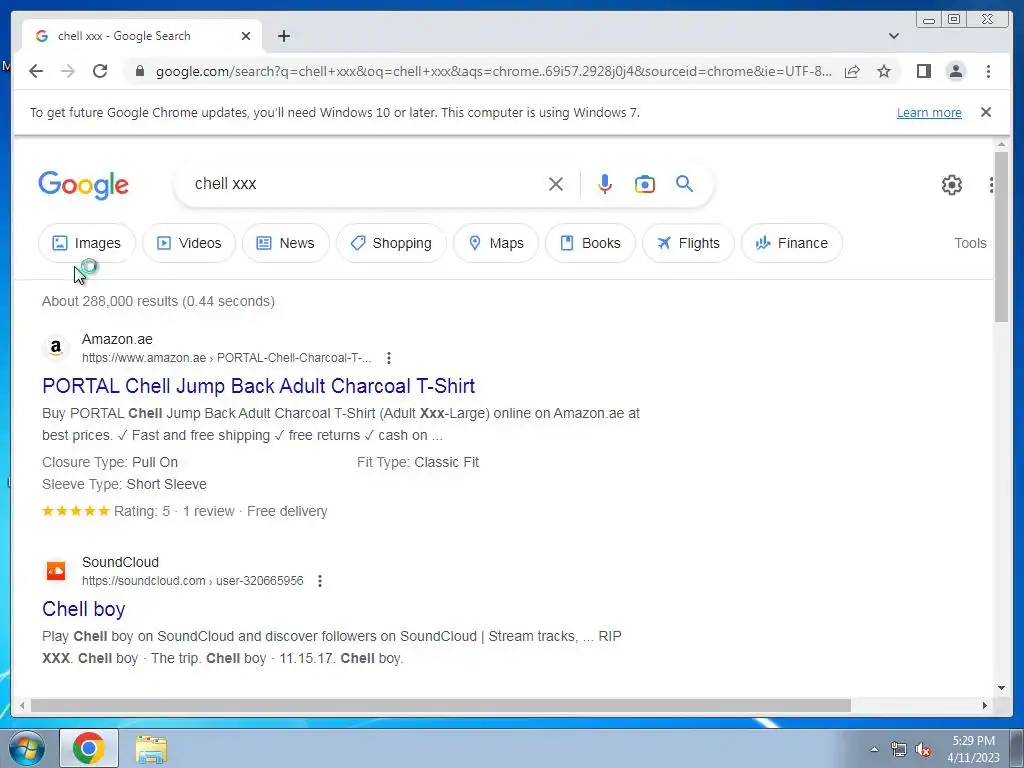
Task: Close the 'chell xxx - Google Search' tab
Action: 246,36
